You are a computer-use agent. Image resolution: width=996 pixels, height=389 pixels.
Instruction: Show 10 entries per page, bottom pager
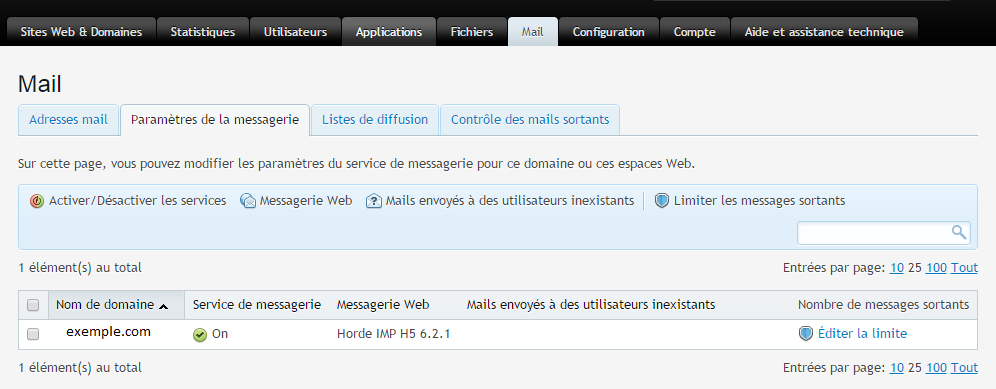(x=896, y=367)
